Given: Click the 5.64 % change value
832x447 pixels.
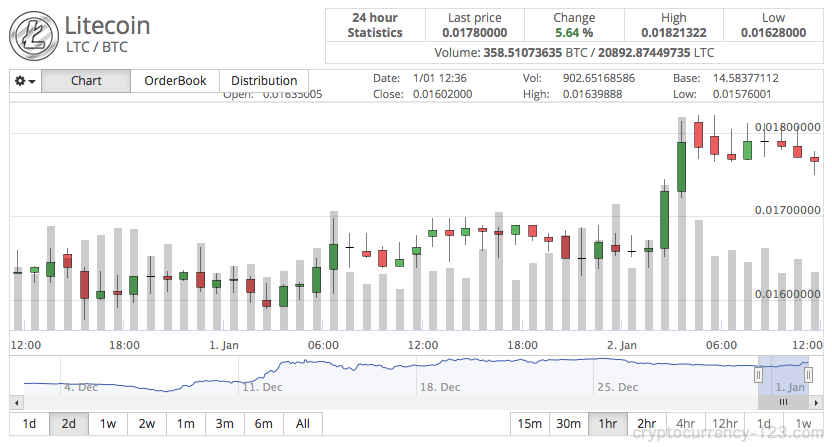Looking at the screenshot, I should tap(574, 33).
